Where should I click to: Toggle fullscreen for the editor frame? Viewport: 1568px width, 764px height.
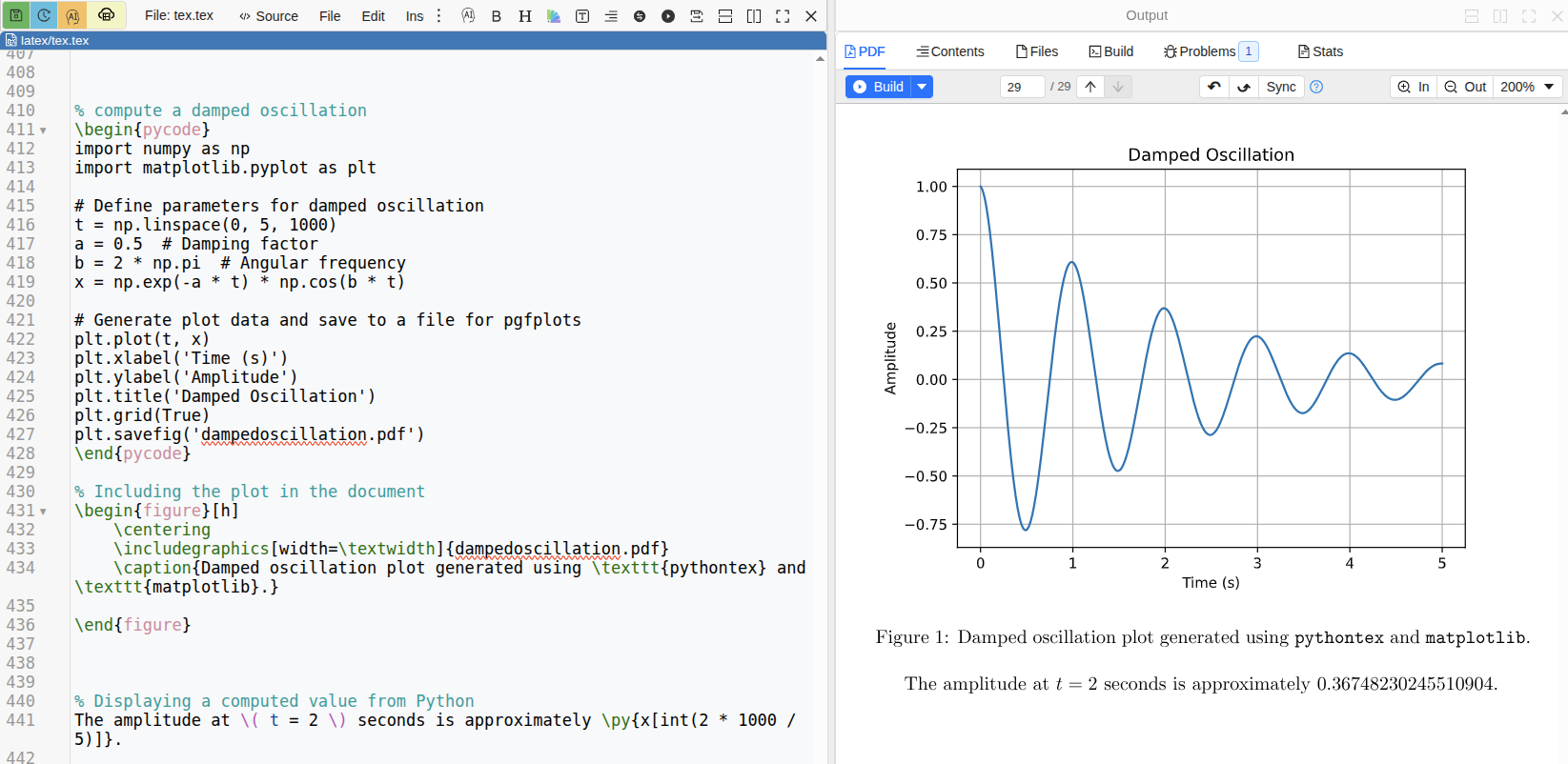point(783,16)
